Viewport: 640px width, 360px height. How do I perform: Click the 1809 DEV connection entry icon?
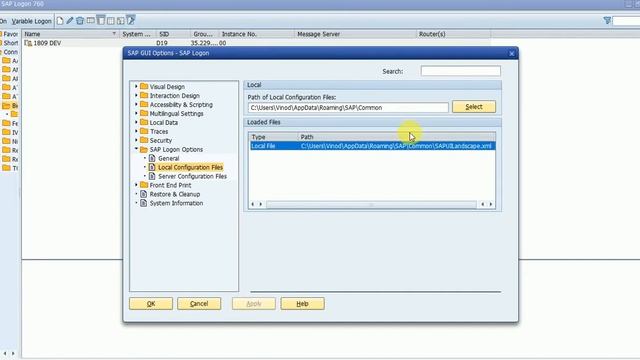(x=28, y=43)
